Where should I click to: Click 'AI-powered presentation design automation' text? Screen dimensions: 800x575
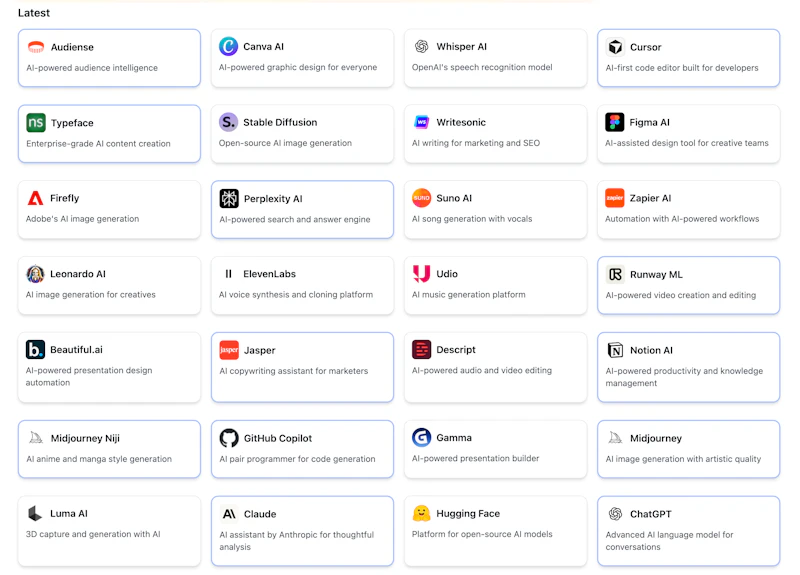click(x=89, y=376)
